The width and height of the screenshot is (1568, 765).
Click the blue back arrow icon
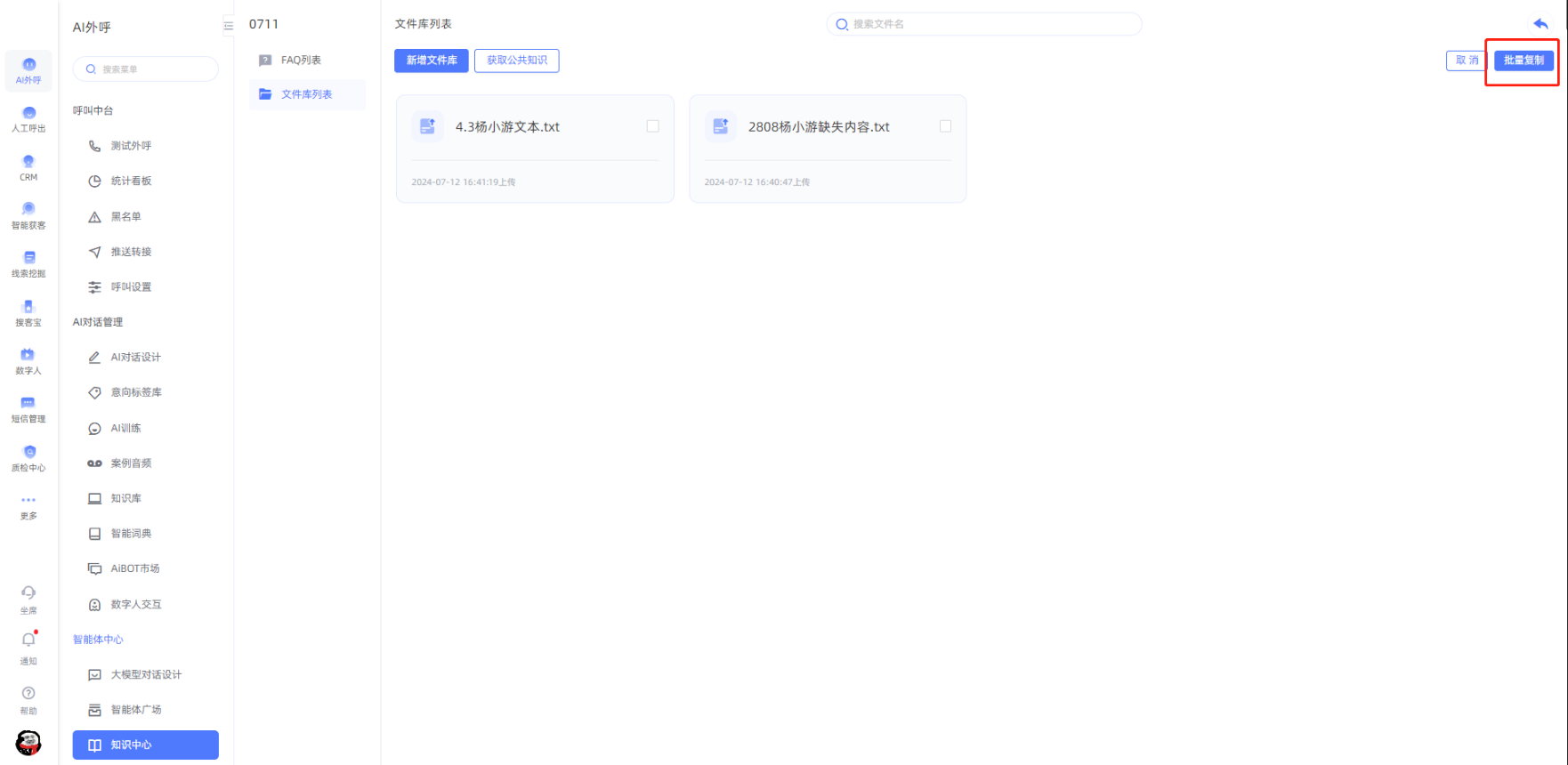[x=1540, y=24]
